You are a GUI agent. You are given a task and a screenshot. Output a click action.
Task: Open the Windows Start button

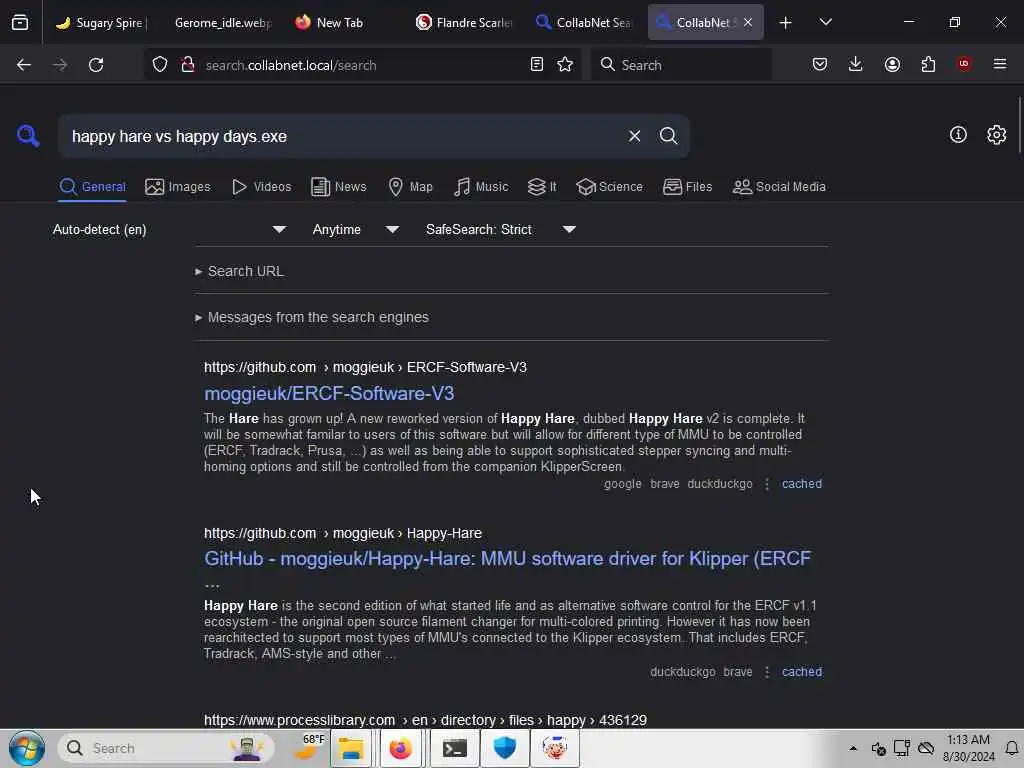click(27, 748)
